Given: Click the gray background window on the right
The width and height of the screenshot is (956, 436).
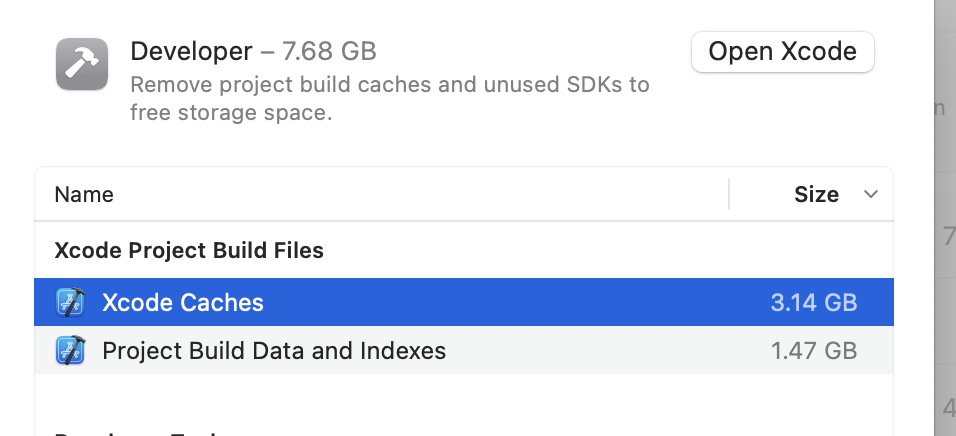Looking at the screenshot, I should [x=945, y=250].
